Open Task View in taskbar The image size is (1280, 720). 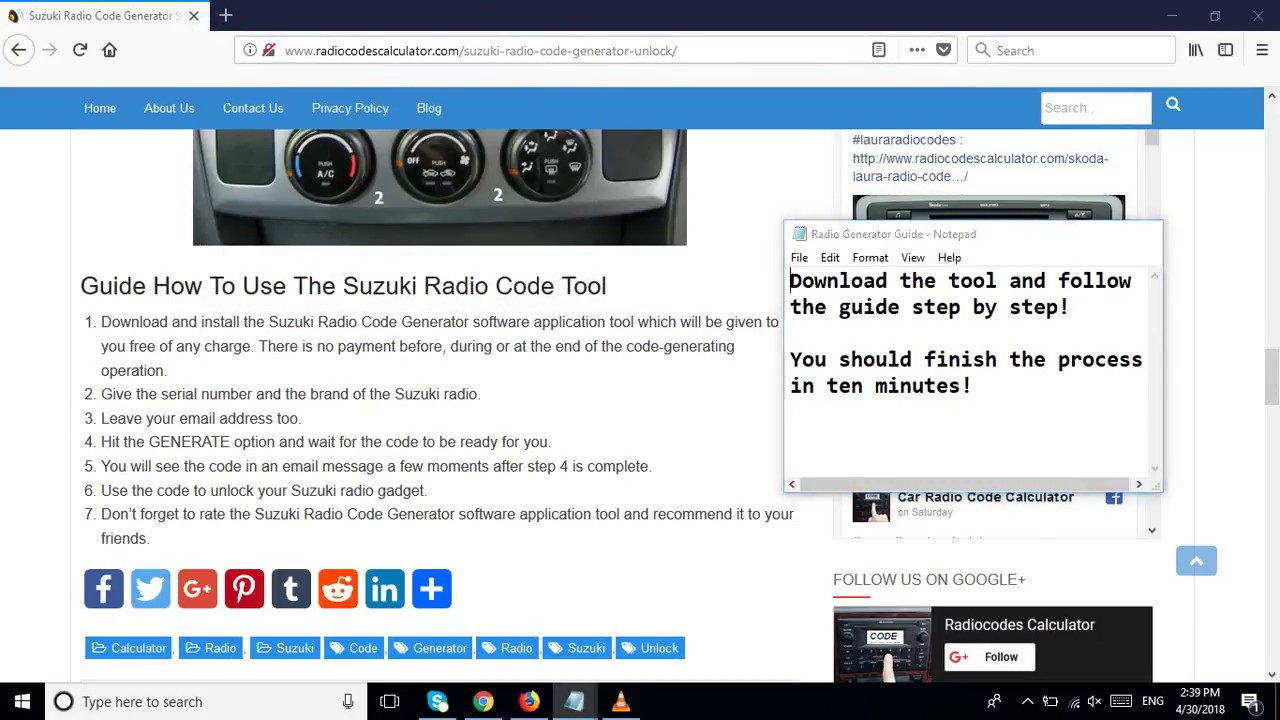coord(390,702)
